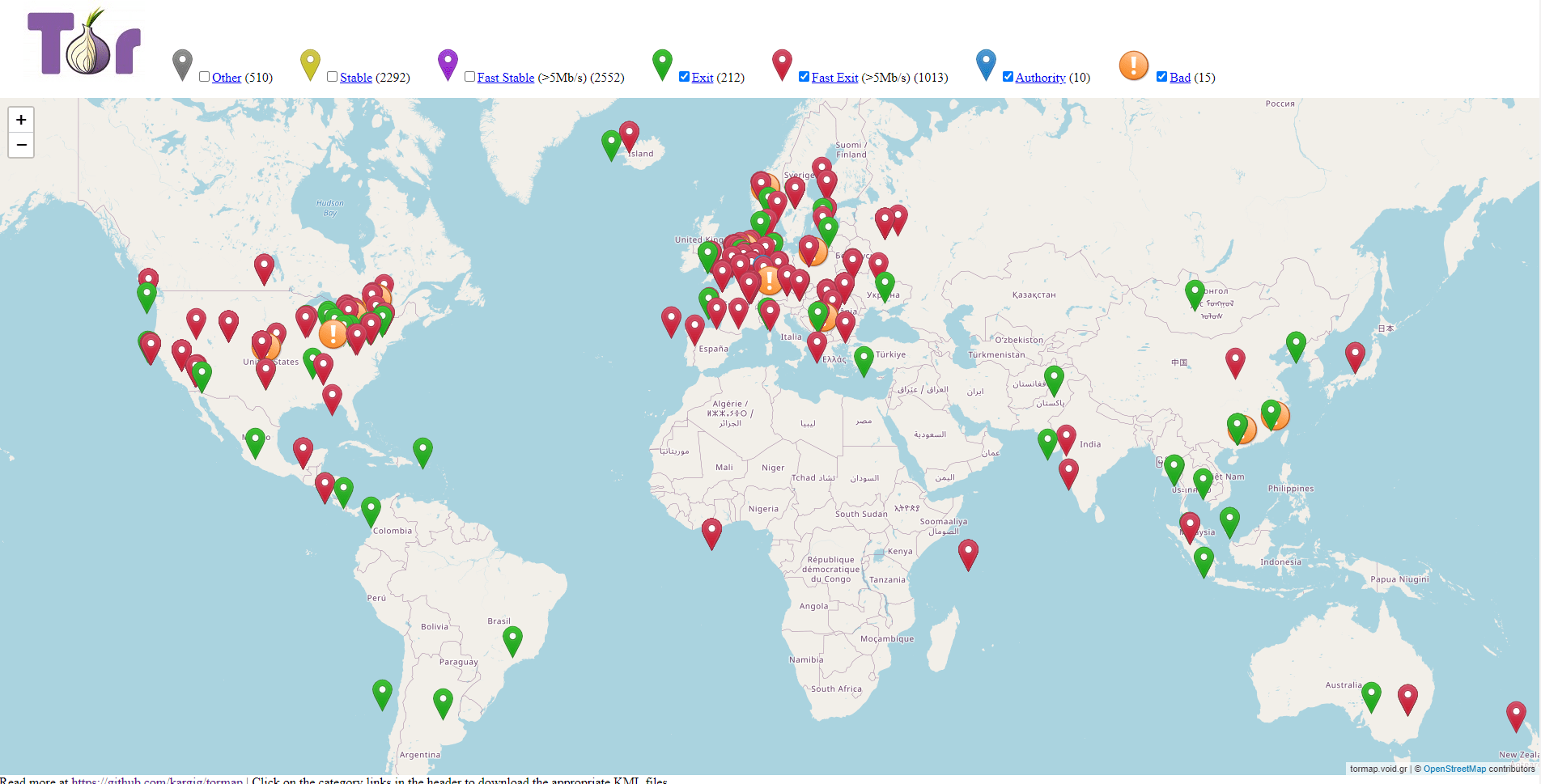Click the green marker in southern Australia
Image resolution: width=1541 pixels, height=784 pixels.
pos(1371,694)
